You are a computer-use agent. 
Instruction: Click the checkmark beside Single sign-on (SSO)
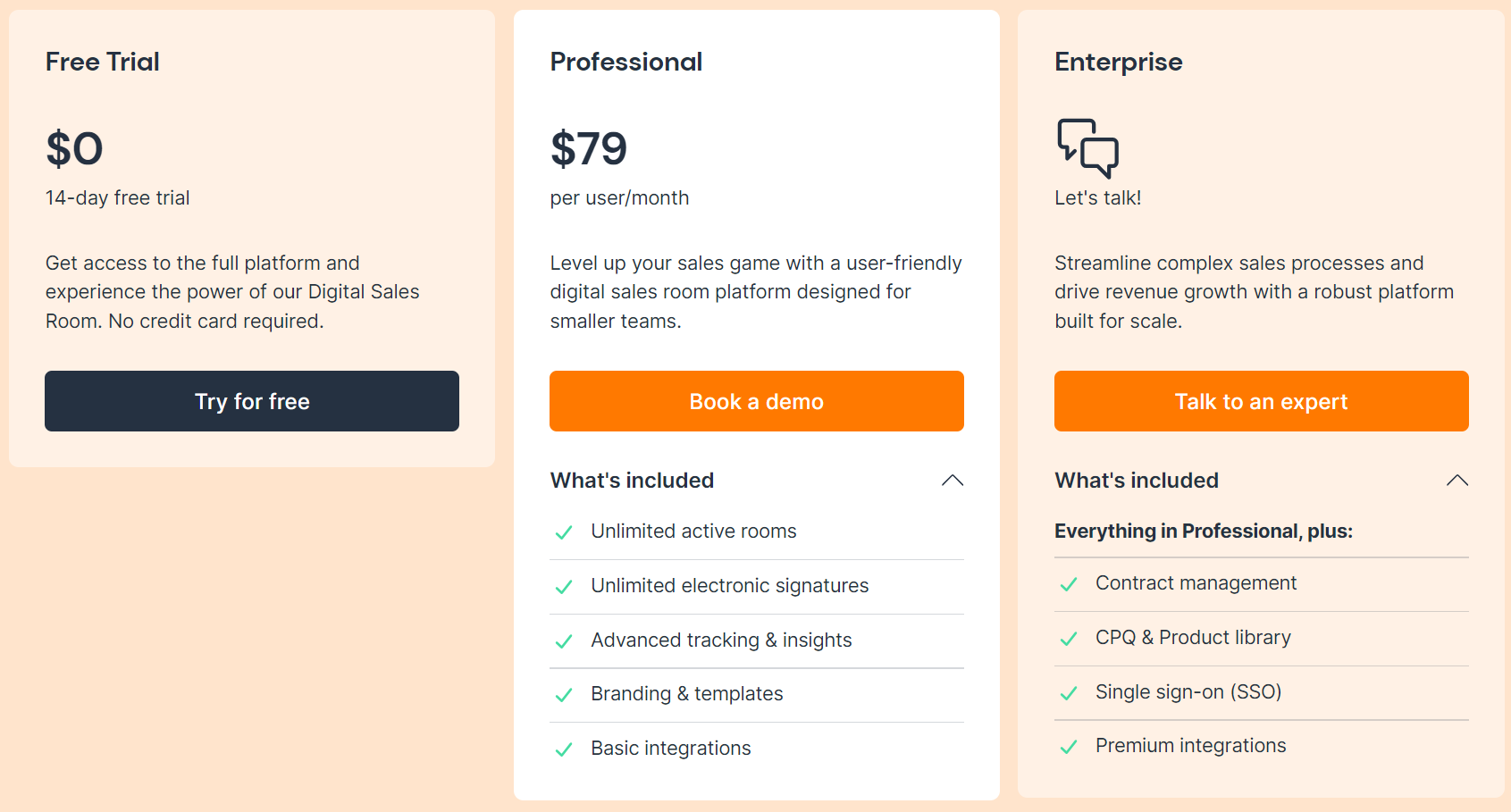(x=1069, y=693)
